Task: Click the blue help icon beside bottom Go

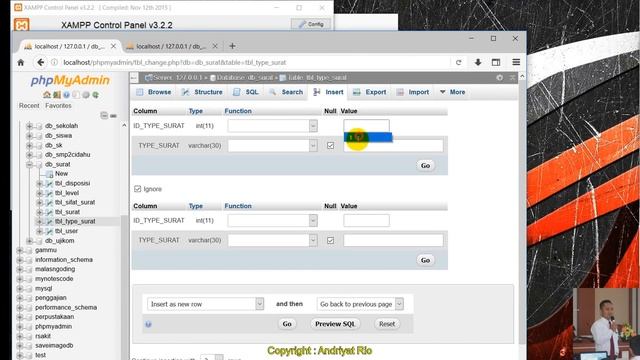Action: [148, 324]
